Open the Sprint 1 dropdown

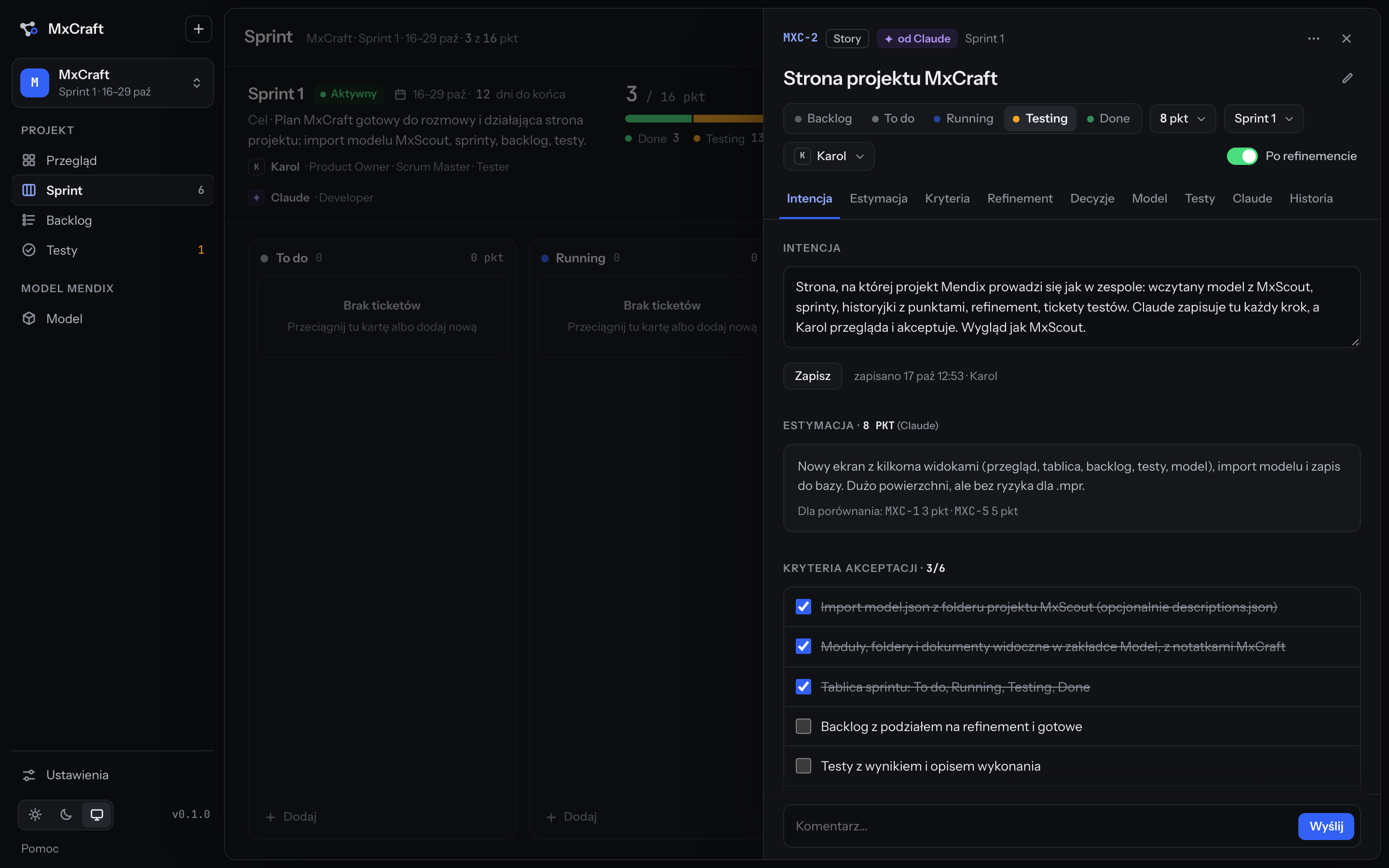pyautogui.click(x=1263, y=118)
